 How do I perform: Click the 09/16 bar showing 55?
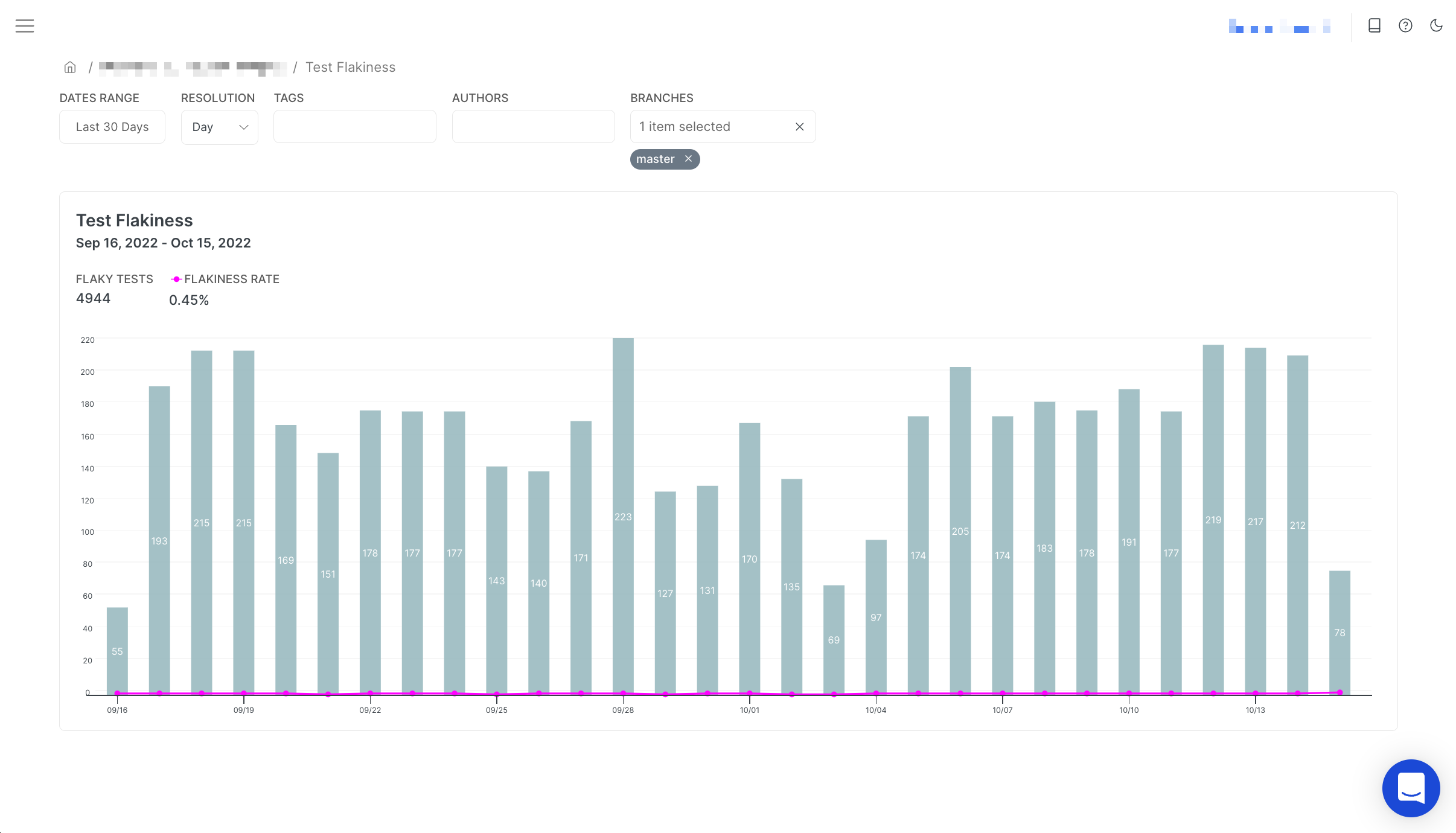(x=117, y=651)
